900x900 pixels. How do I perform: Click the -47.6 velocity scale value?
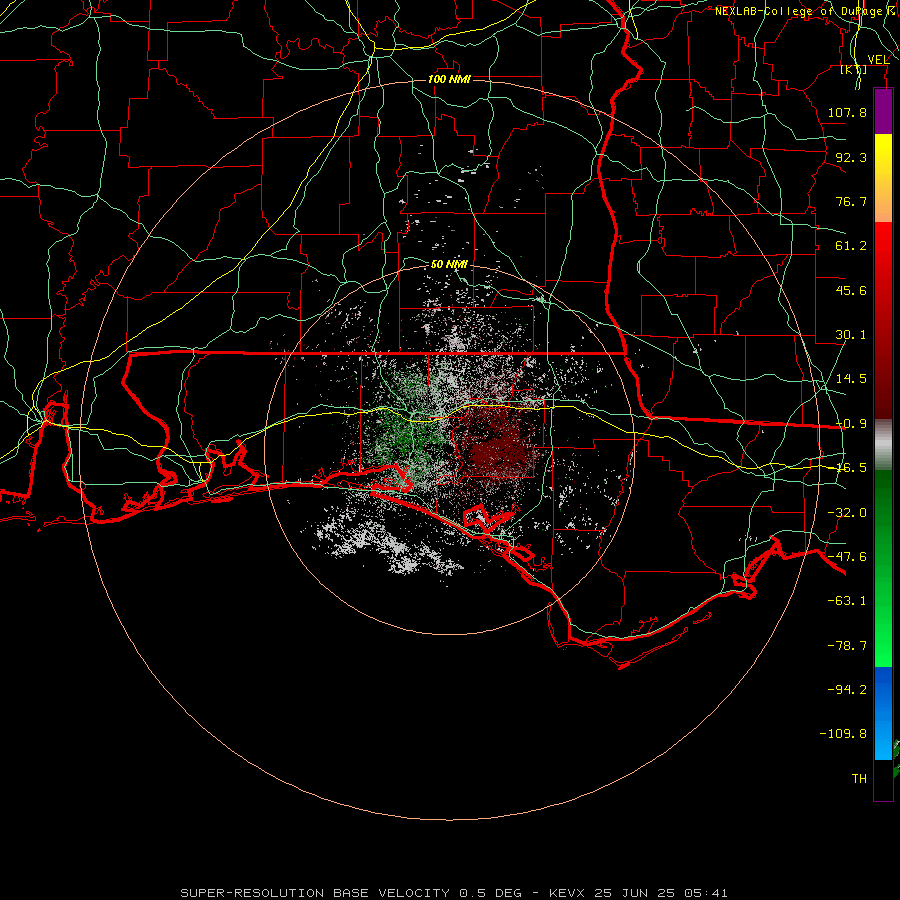[x=847, y=557]
